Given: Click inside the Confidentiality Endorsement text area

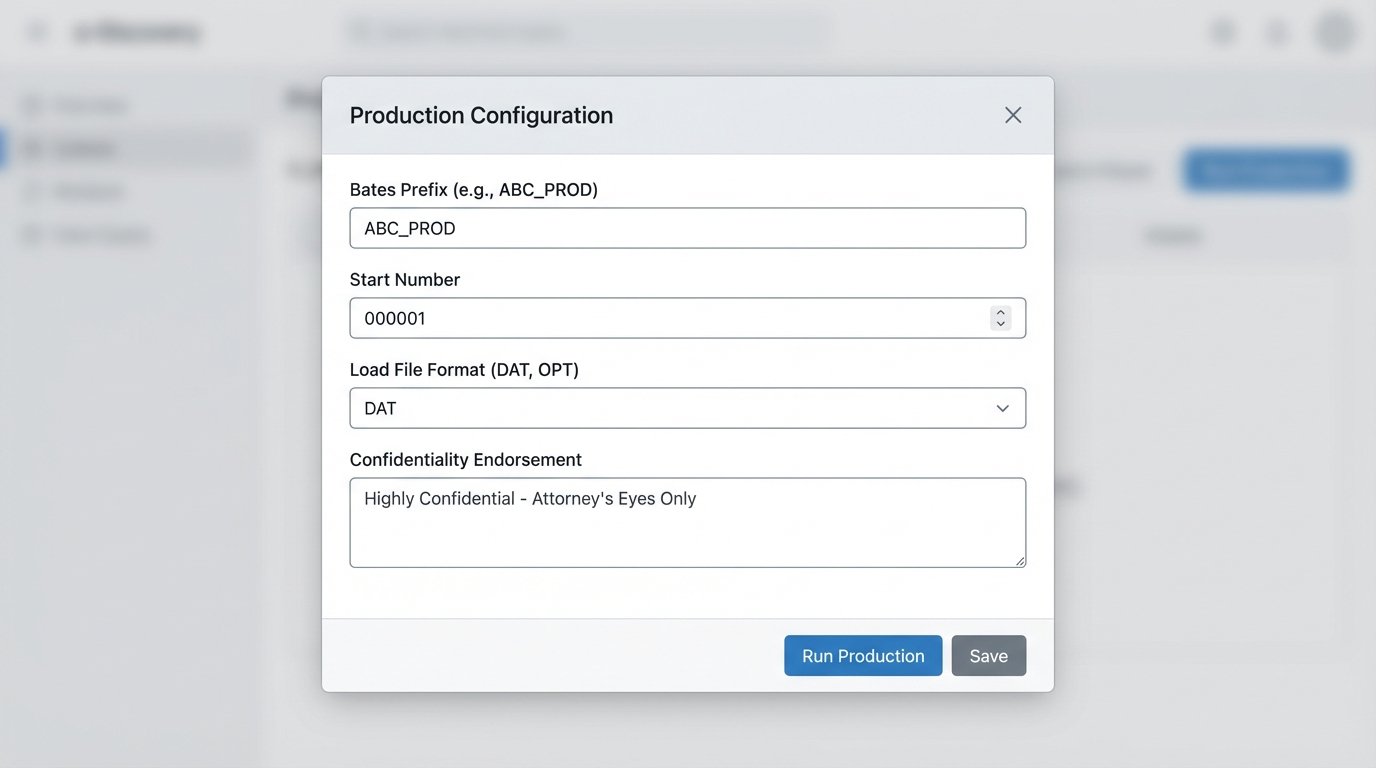Looking at the screenshot, I should point(687,520).
